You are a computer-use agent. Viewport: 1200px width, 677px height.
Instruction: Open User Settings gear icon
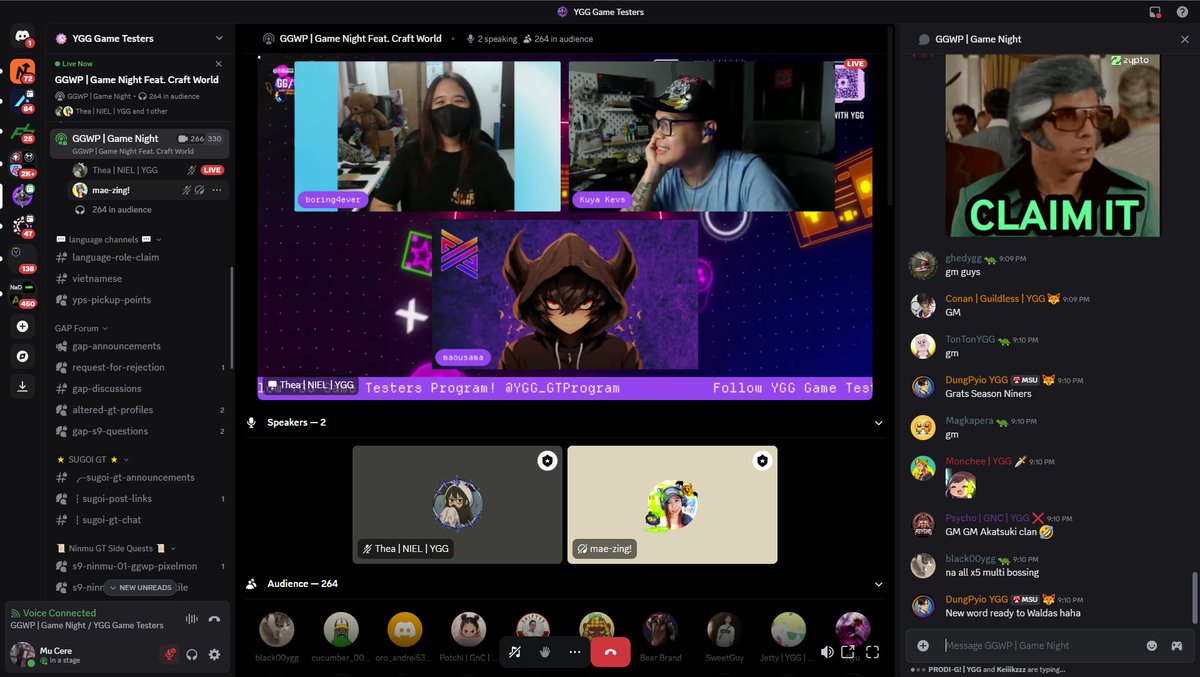(214, 655)
